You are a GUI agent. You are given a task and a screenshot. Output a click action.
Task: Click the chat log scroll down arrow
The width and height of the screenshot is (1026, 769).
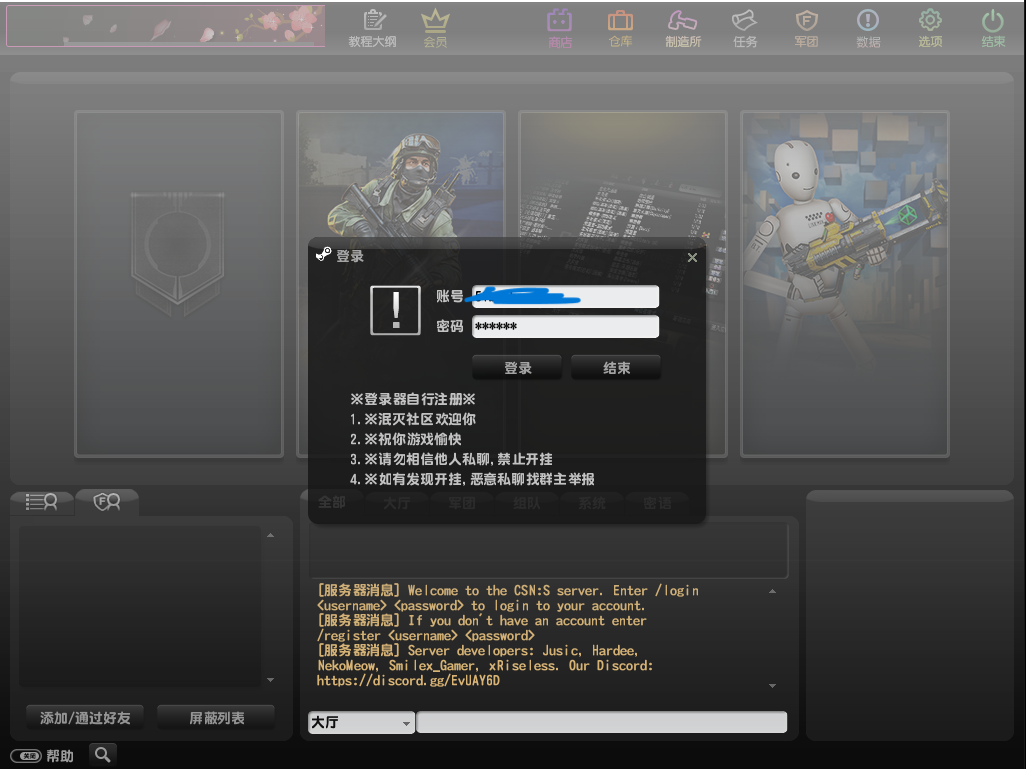point(773,686)
